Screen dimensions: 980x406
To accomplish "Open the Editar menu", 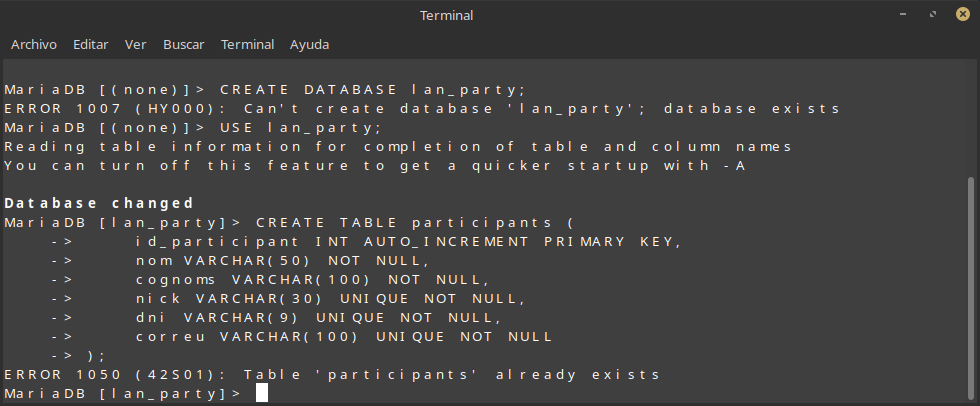I will pyautogui.click(x=90, y=45).
